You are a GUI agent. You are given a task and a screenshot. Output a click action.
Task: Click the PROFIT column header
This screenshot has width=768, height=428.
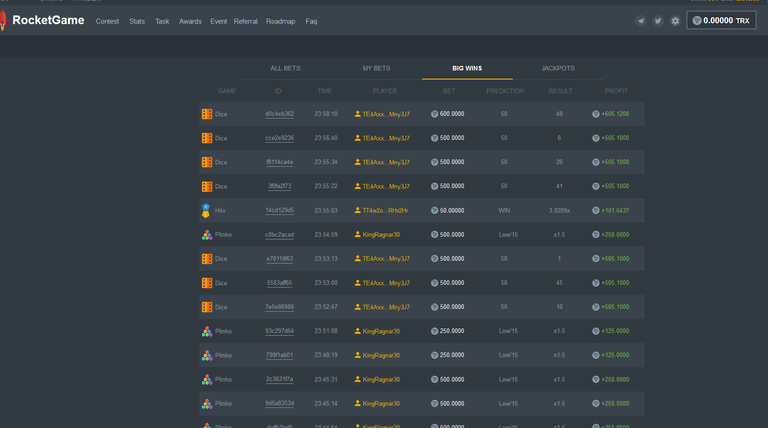616,91
